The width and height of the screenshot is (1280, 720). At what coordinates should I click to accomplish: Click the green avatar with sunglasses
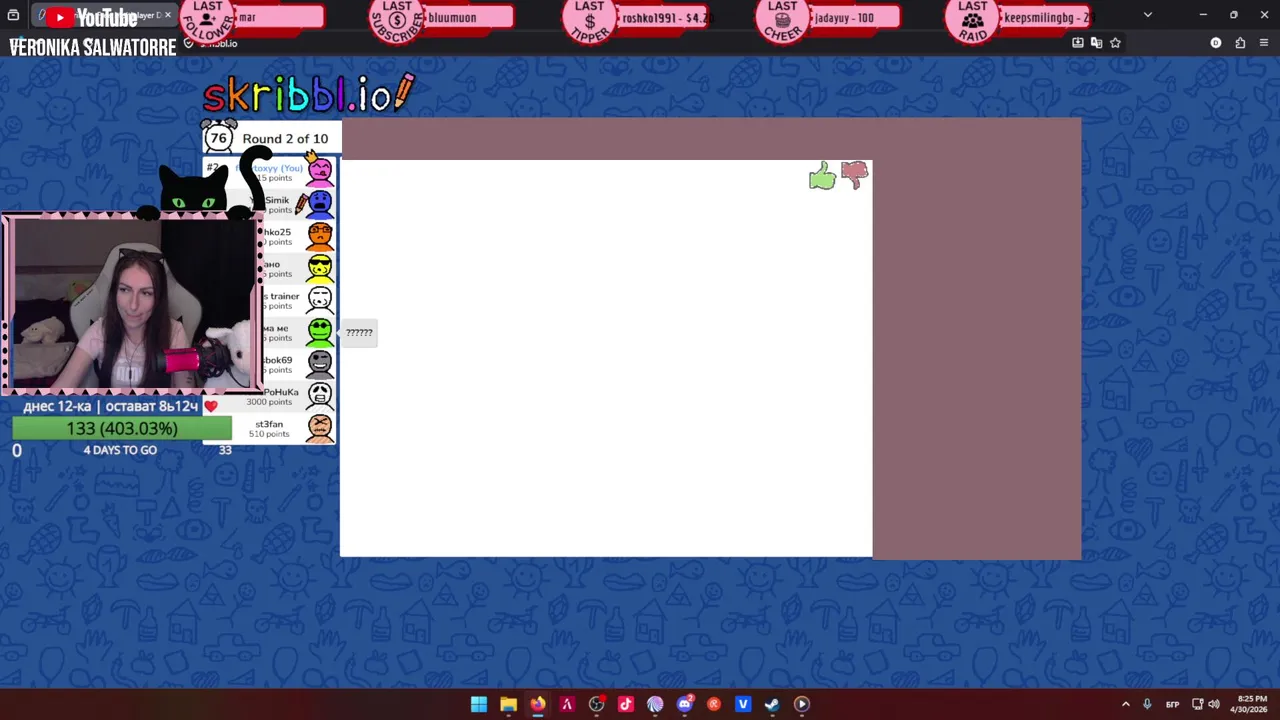tap(320, 332)
